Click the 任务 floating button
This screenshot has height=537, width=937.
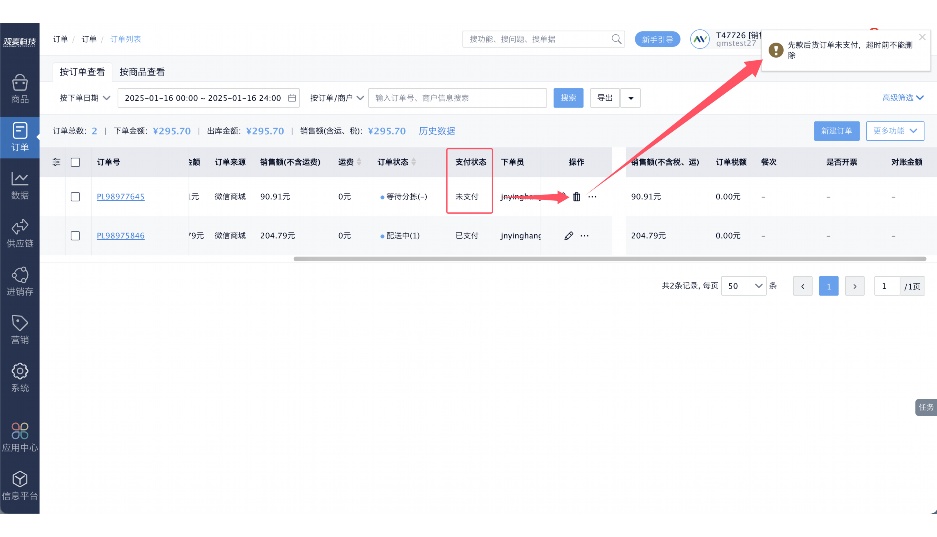[x=926, y=407]
